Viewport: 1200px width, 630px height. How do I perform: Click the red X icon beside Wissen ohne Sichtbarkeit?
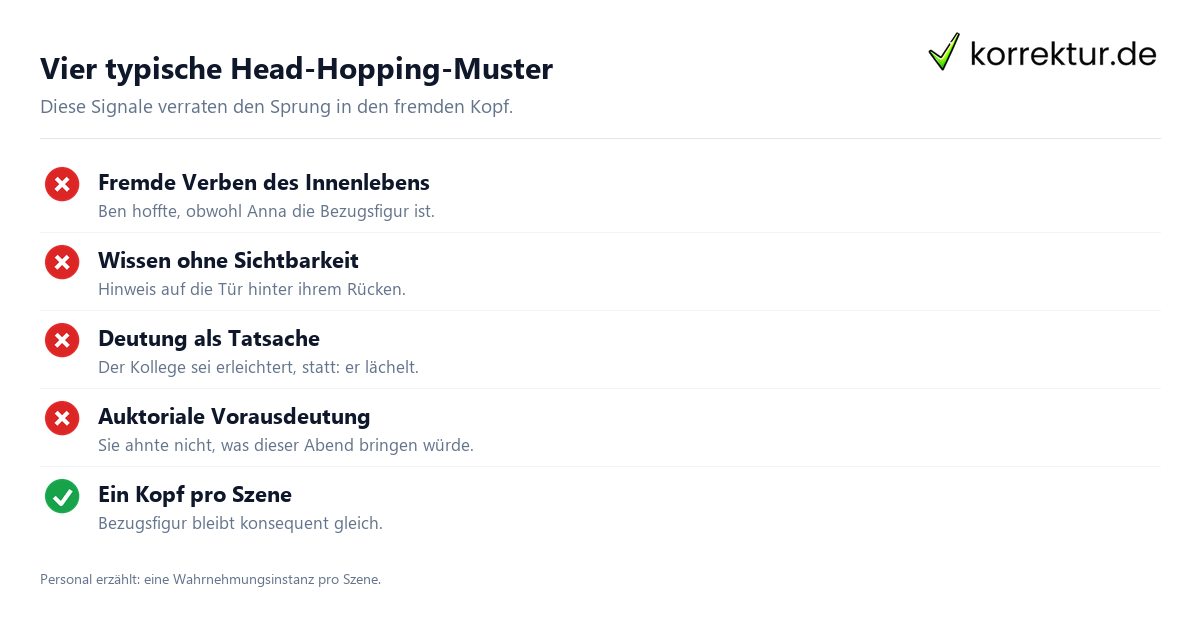62,262
